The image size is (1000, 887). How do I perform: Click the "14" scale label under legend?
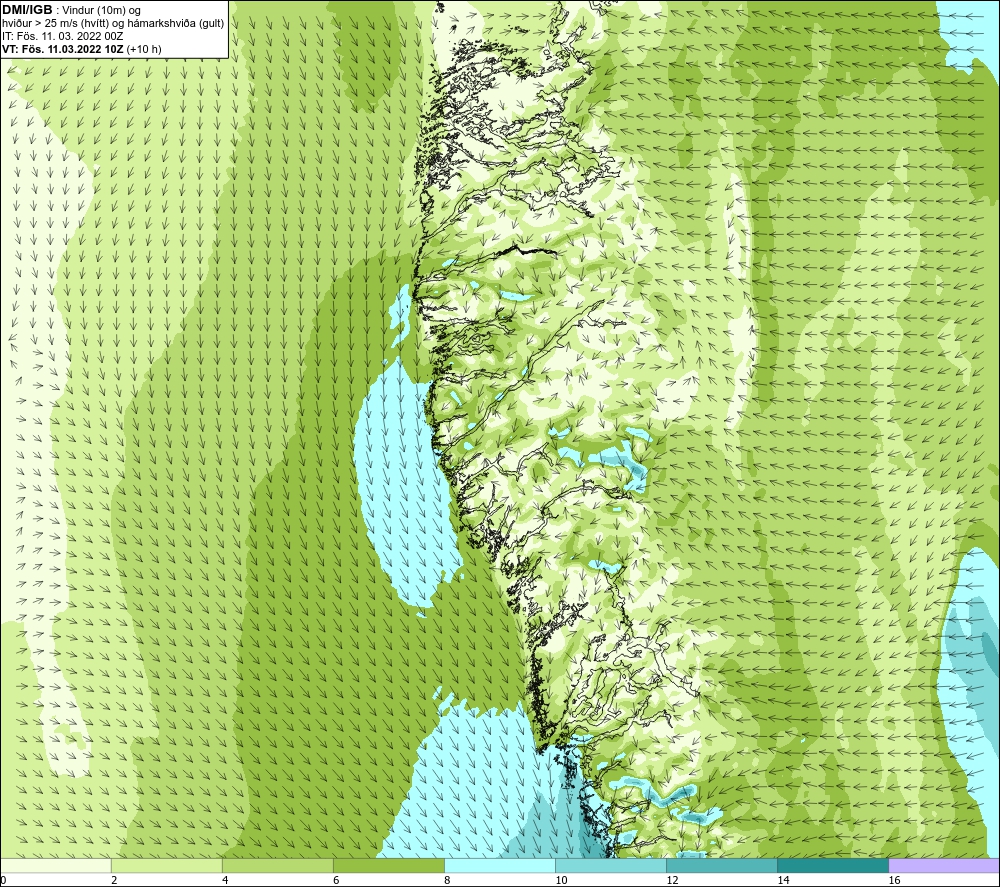point(783,881)
